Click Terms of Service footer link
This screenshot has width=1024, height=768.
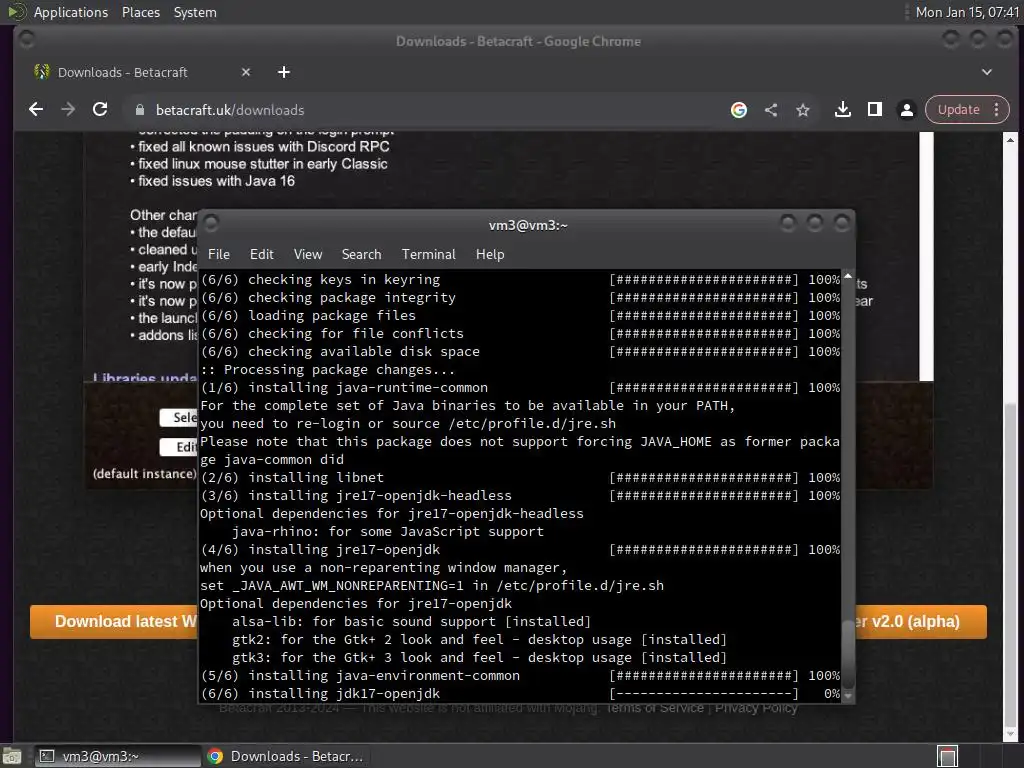655,708
